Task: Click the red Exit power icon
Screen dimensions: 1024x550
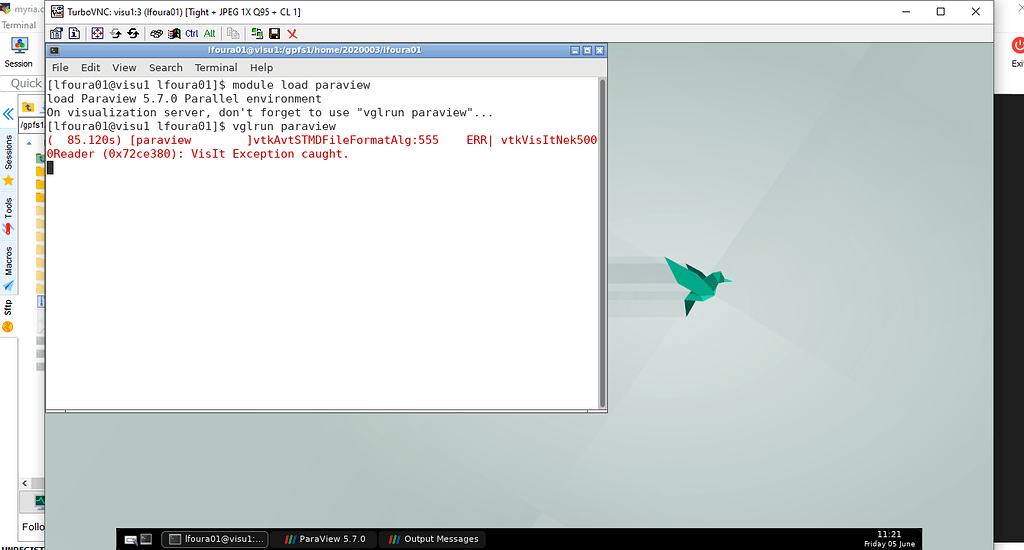Action: point(1017,45)
